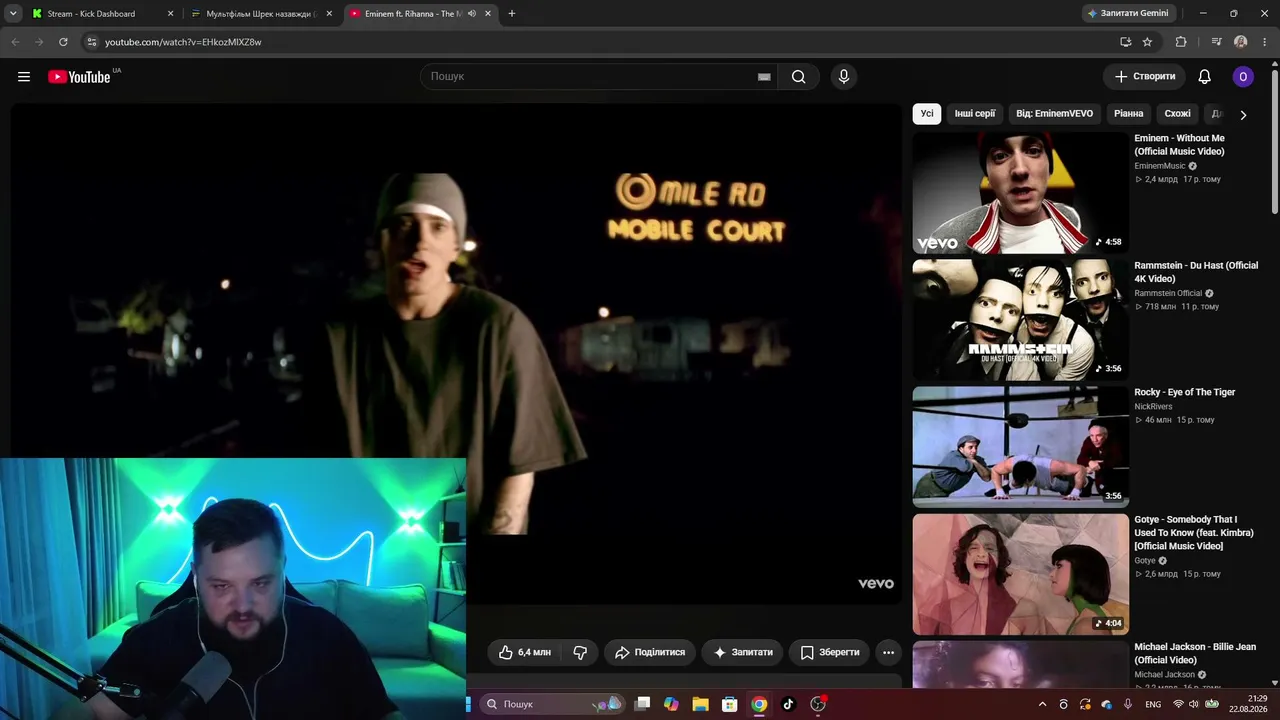The height and width of the screenshot is (720, 1280).
Task: Open Copilot from the taskbar
Action: pos(671,704)
